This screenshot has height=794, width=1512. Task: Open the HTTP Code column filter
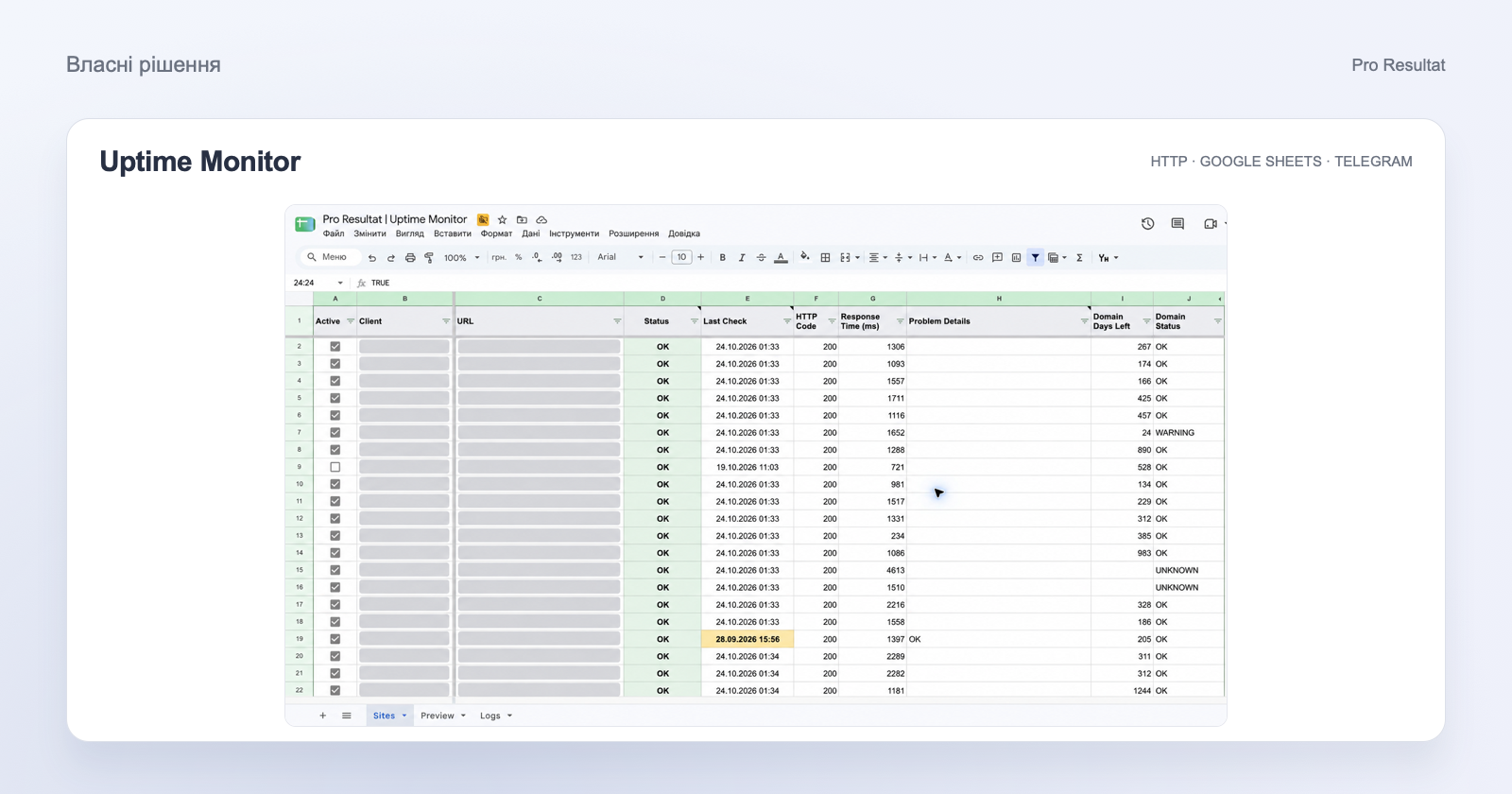click(832, 321)
